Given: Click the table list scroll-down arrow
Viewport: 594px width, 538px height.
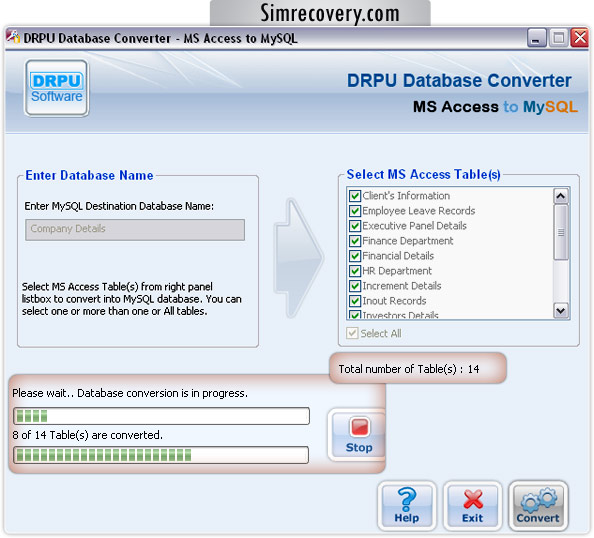Looking at the screenshot, I should pos(561,311).
